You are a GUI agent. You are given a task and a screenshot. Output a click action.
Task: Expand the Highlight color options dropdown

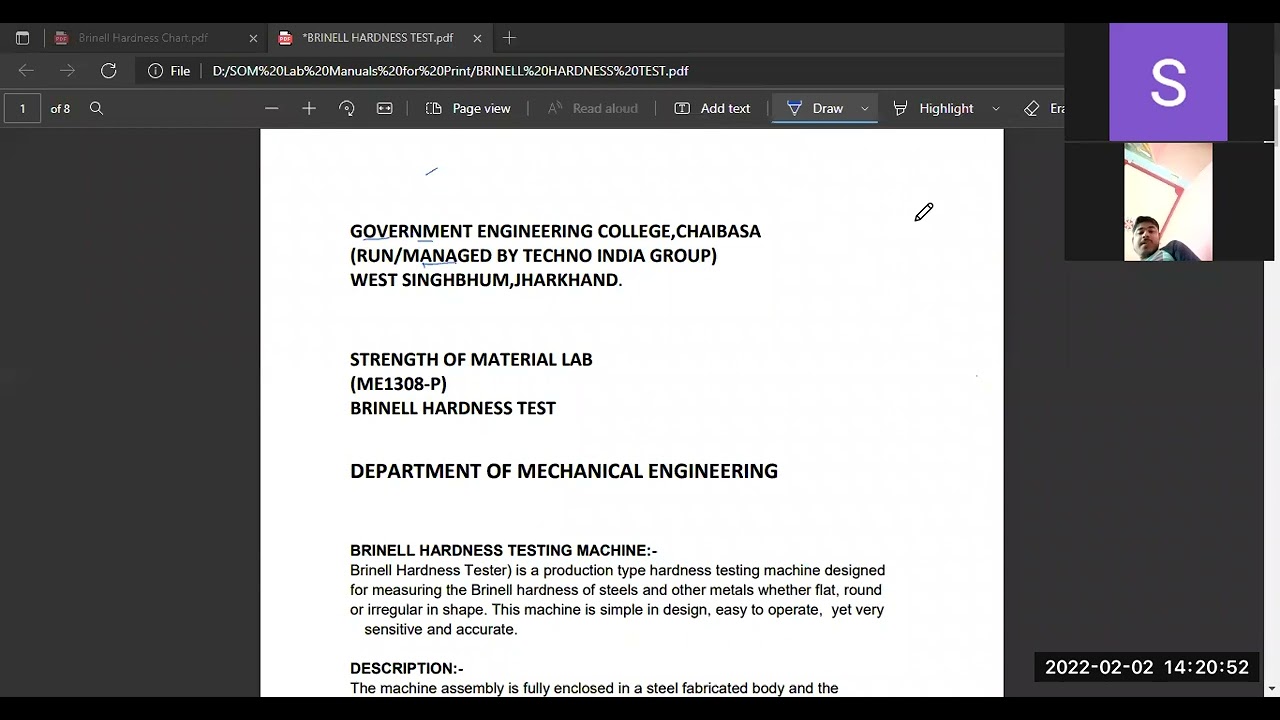point(996,108)
